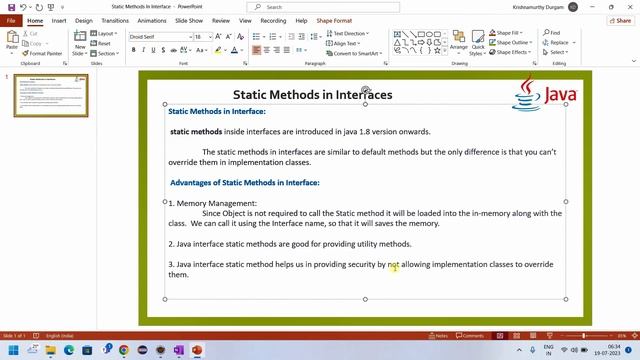The image size is (640, 360).
Task: Toggle Italic formatting
Action: click(x=143, y=50)
